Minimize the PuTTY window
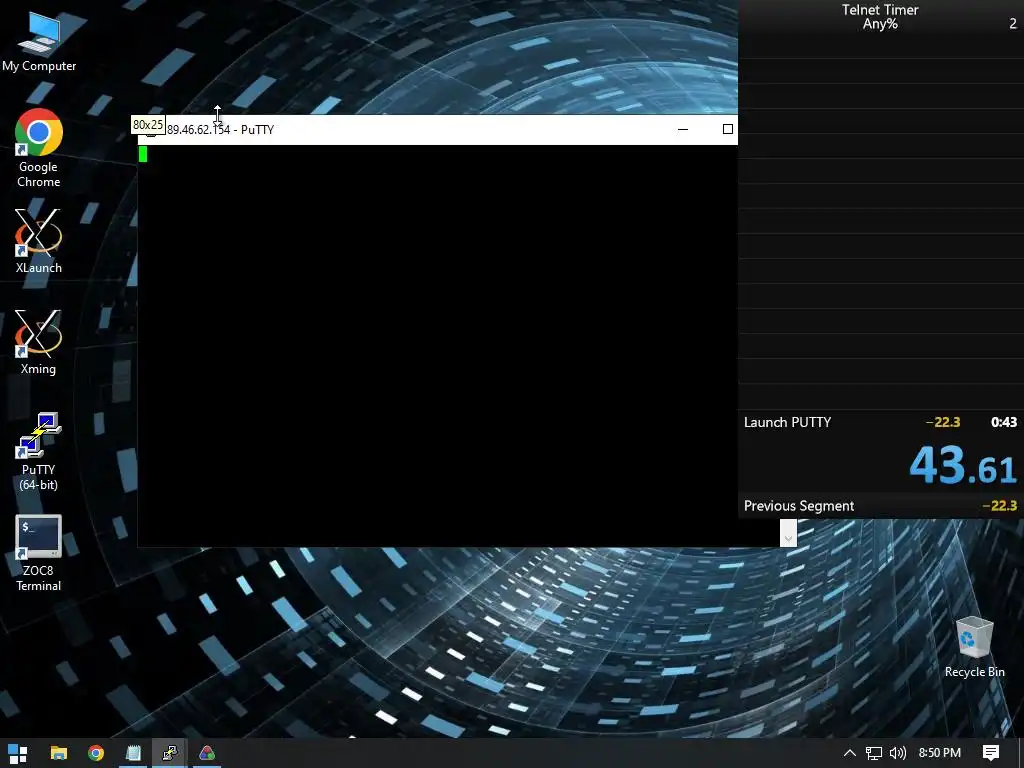1024x768 pixels. 683,129
